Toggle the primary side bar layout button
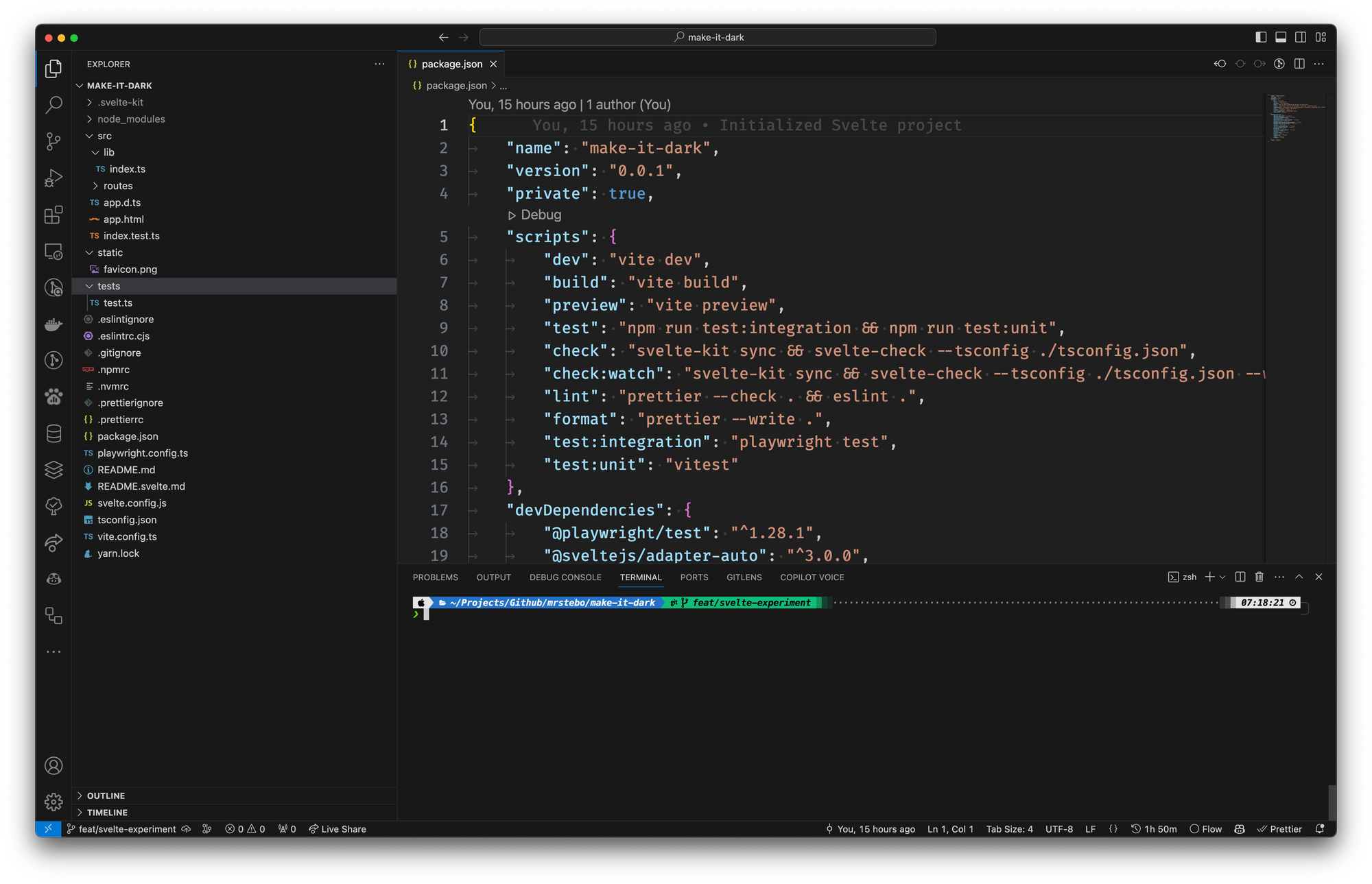 (1261, 37)
